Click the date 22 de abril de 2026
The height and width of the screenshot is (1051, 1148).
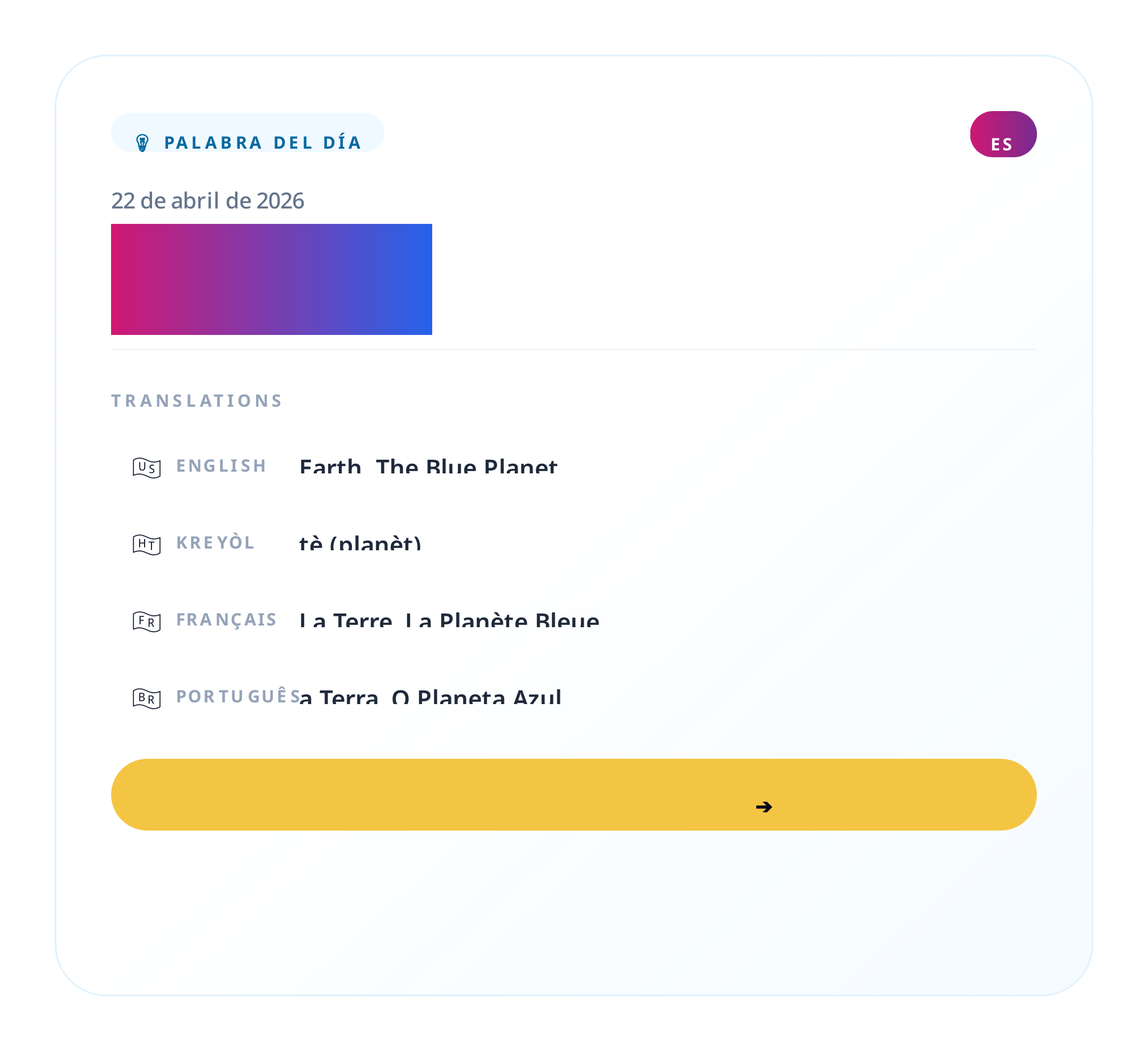[x=207, y=201]
